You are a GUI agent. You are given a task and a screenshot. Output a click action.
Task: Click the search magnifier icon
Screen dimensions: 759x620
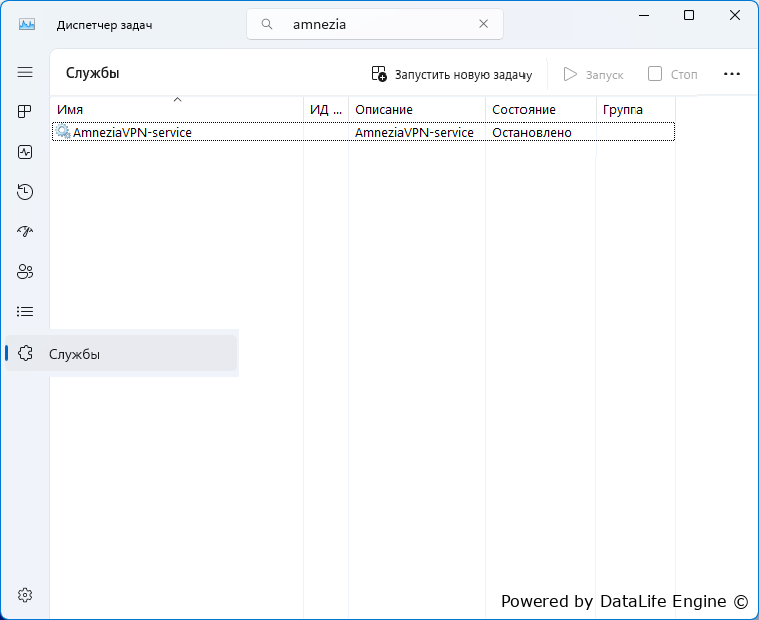[x=267, y=24]
